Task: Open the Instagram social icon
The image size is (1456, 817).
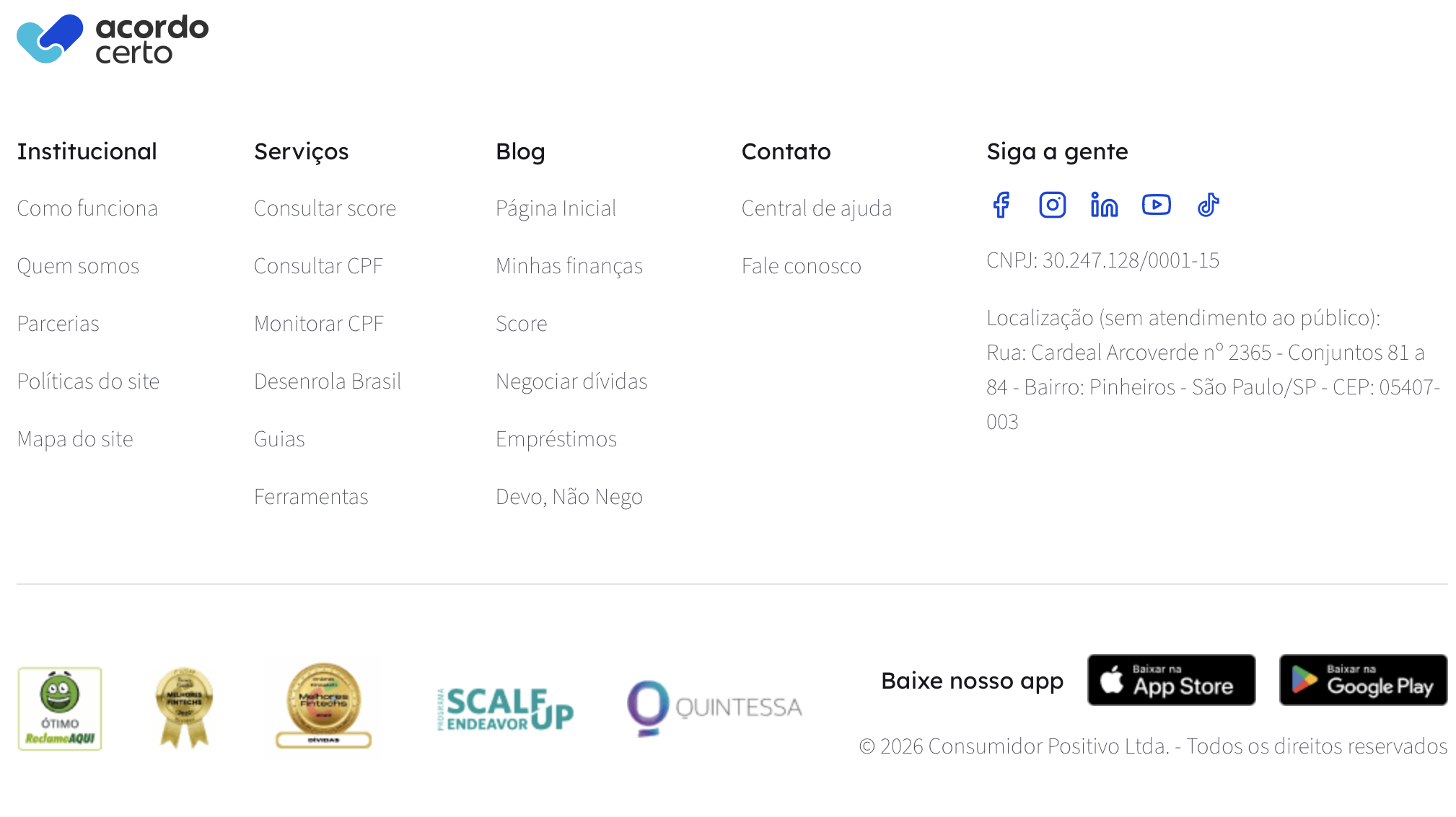Action: point(1052,205)
